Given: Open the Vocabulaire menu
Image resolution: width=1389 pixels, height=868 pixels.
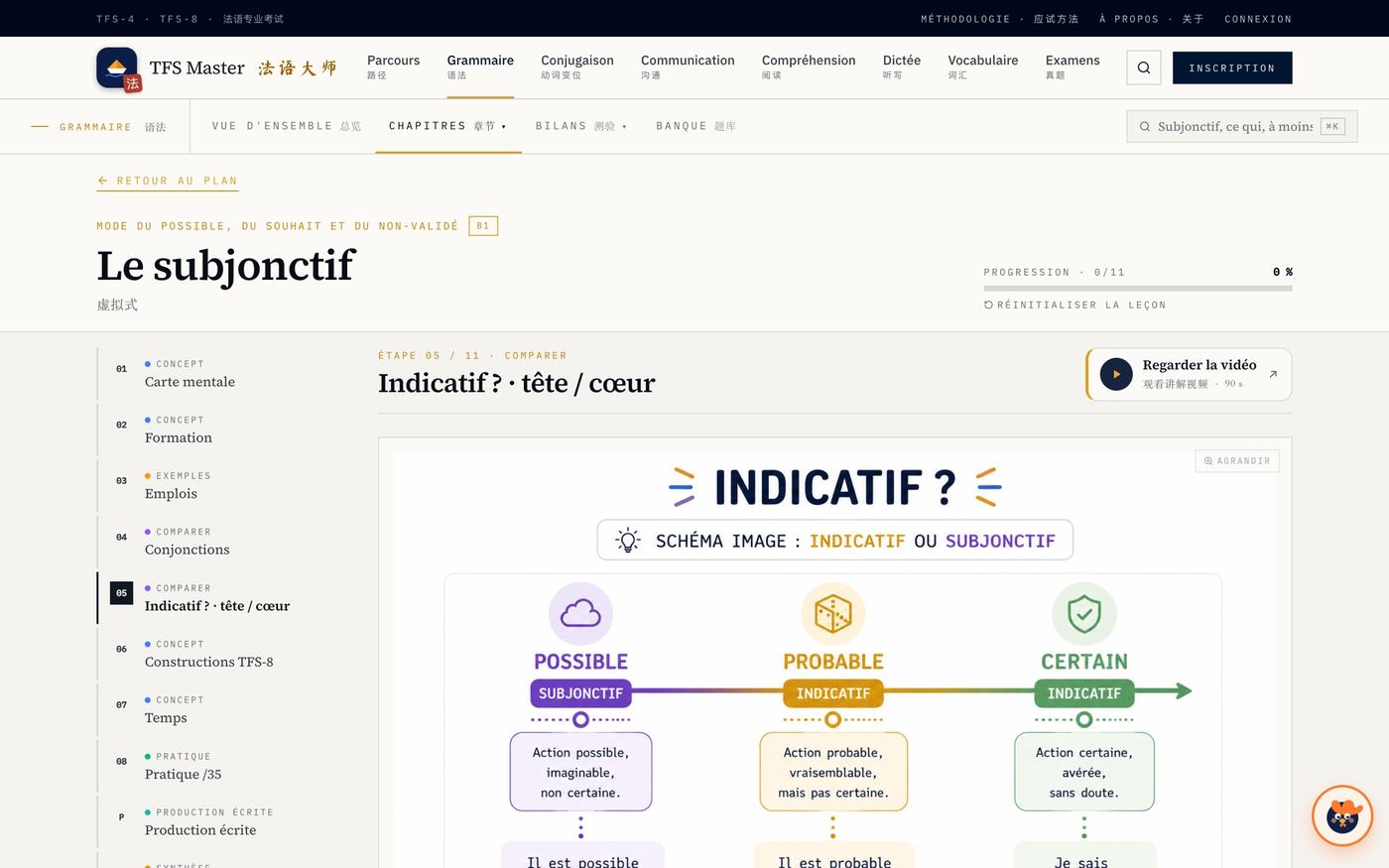Looking at the screenshot, I should pos(983,66).
